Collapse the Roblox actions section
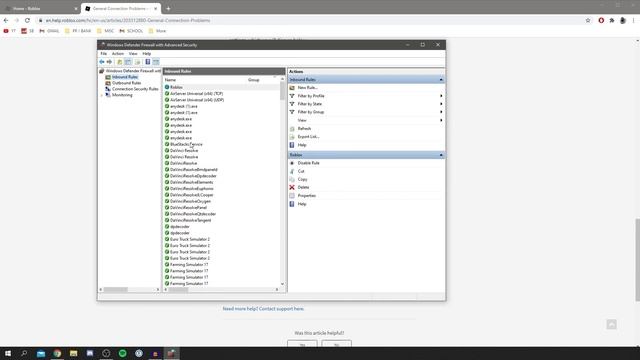 click(441, 155)
